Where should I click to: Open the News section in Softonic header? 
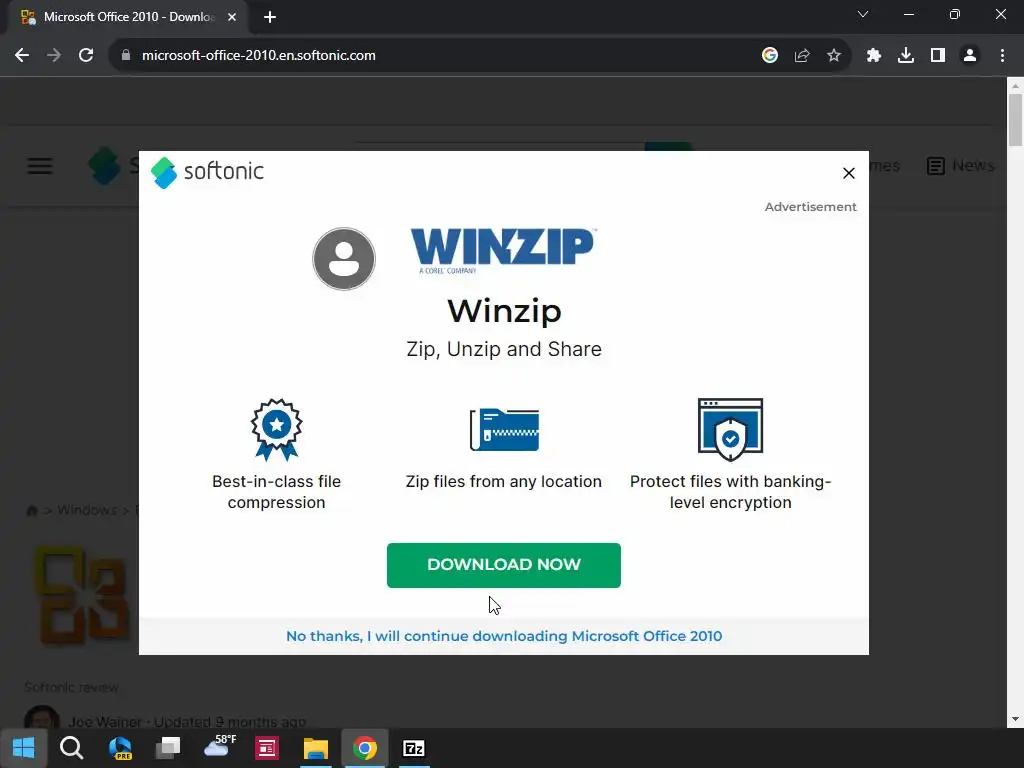click(961, 166)
